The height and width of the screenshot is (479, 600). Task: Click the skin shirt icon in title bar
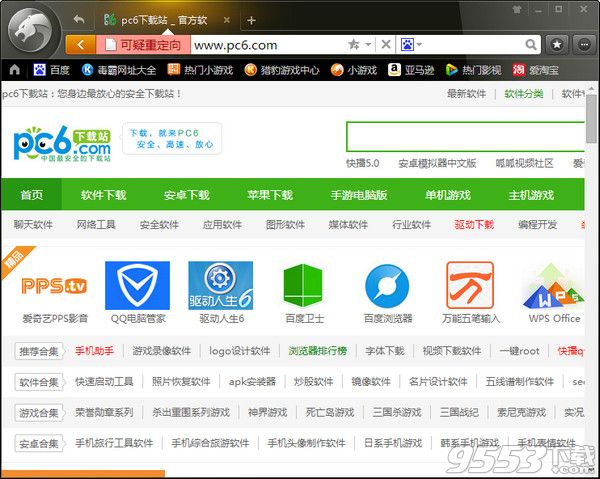pyautogui.click(x=517, y=9)
